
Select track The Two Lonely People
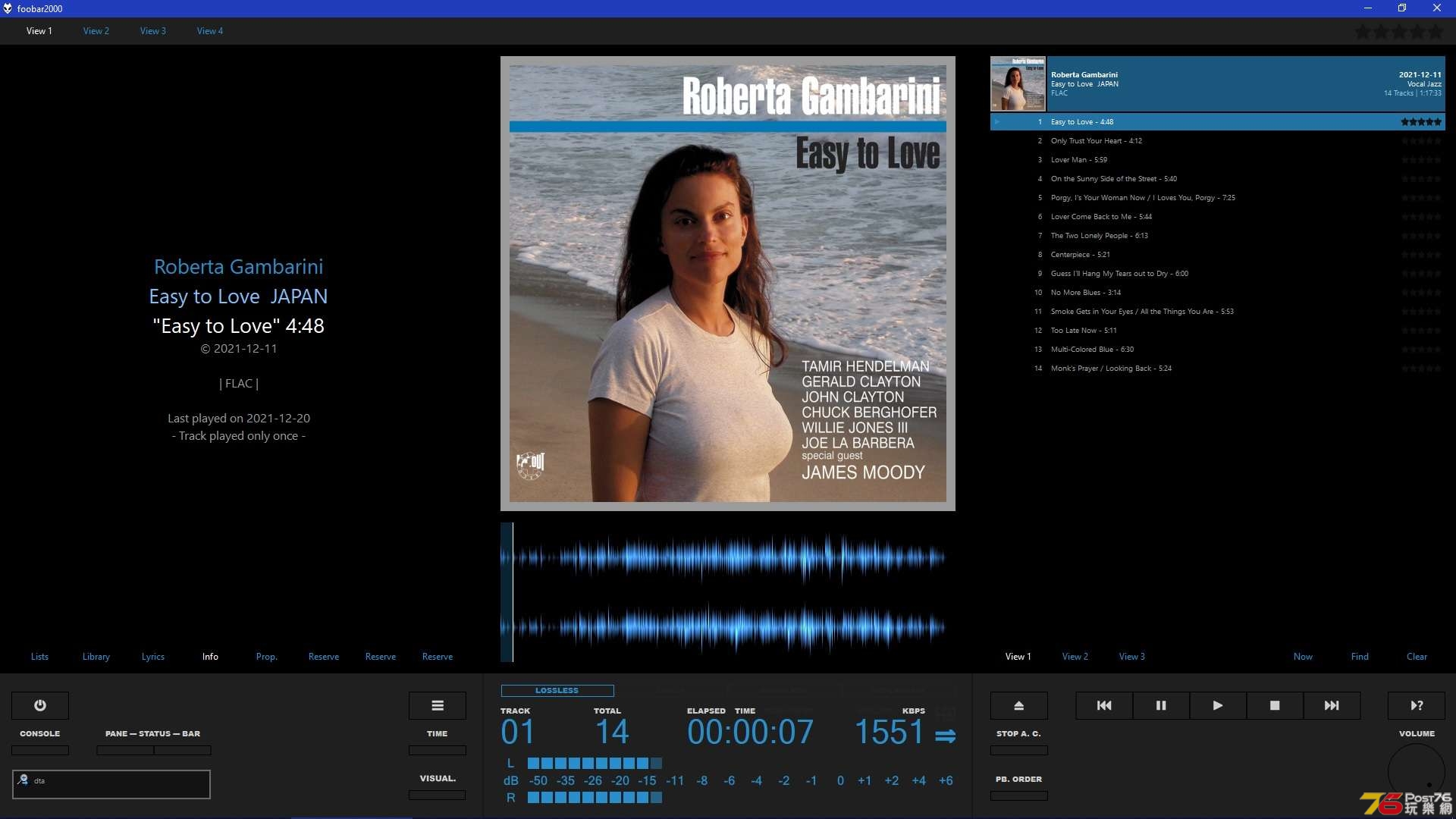(1217, 236)
